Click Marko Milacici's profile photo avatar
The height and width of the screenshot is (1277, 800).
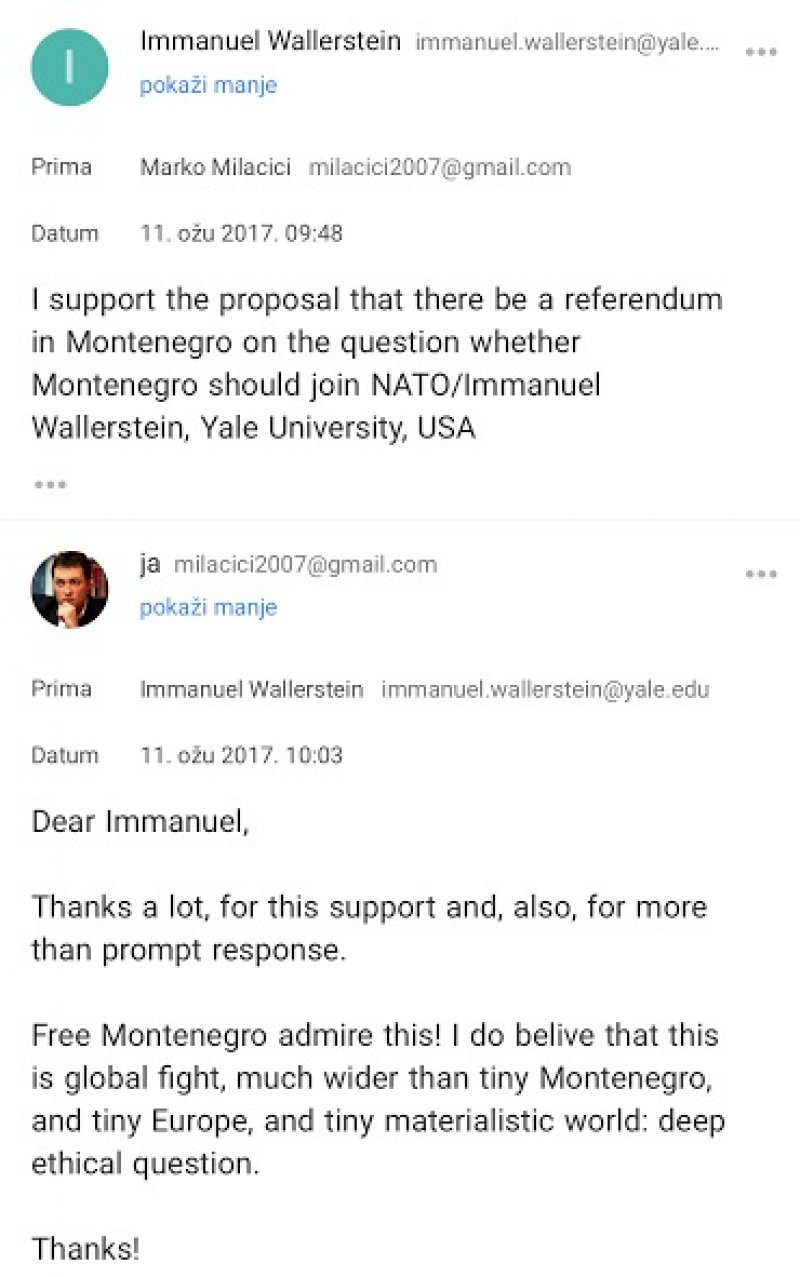tap(69, 589)
